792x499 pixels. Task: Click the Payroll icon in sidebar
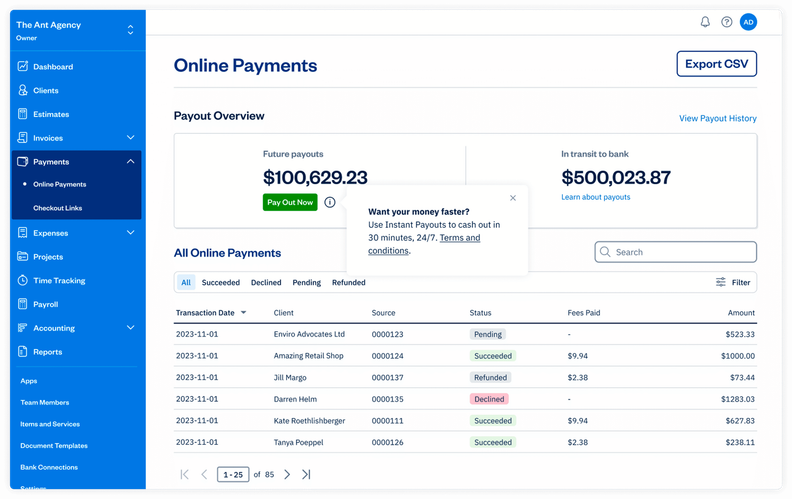22,304
